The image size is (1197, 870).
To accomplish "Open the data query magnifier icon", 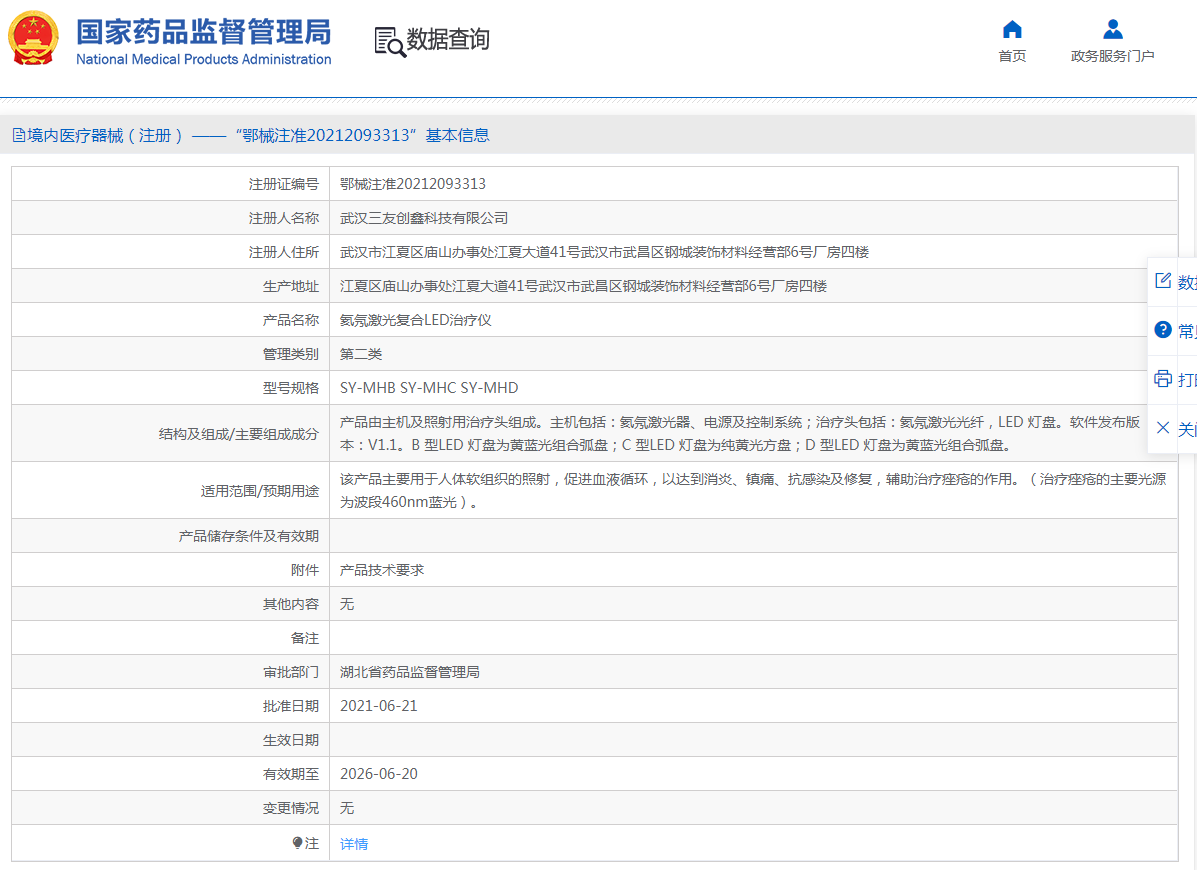I will 389,42.
